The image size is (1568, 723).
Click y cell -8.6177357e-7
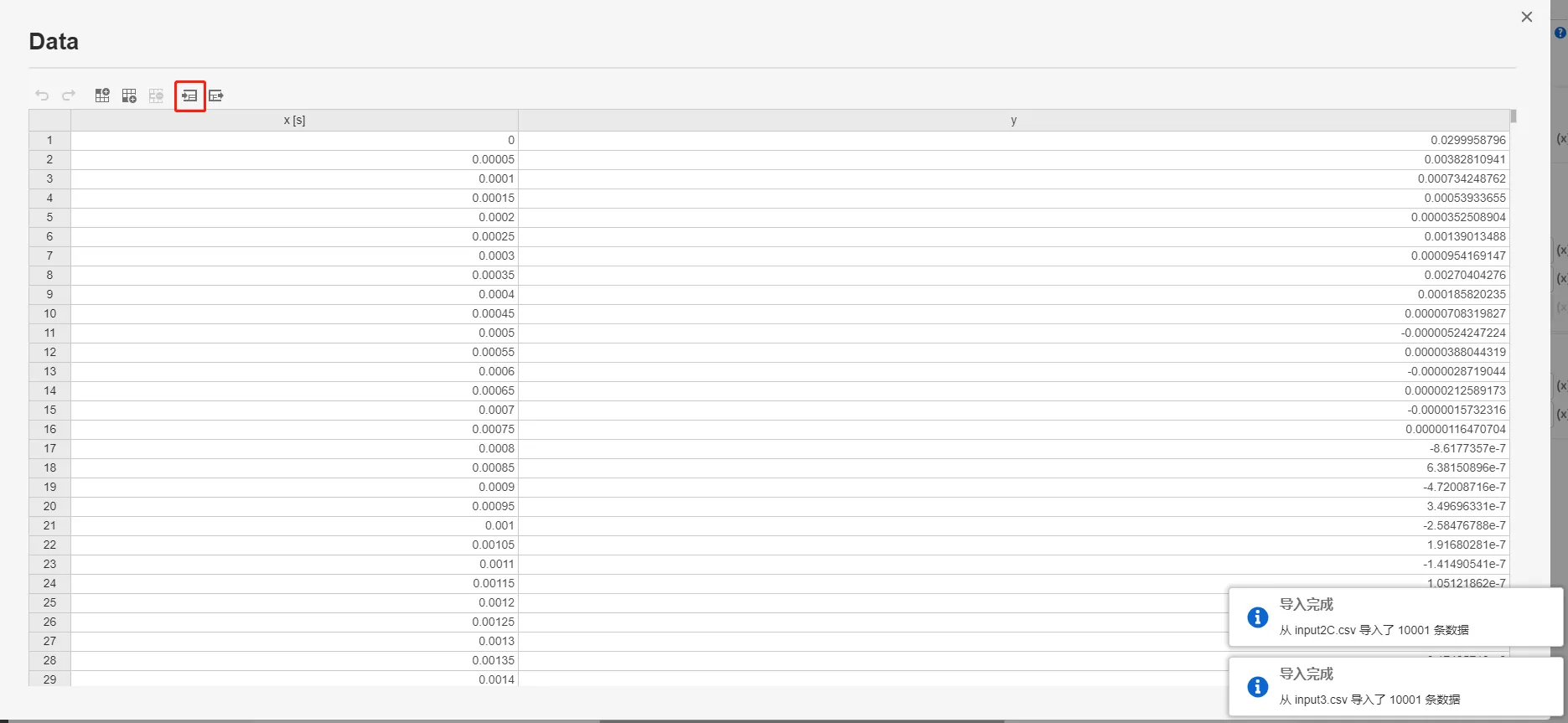point(1013,448)
